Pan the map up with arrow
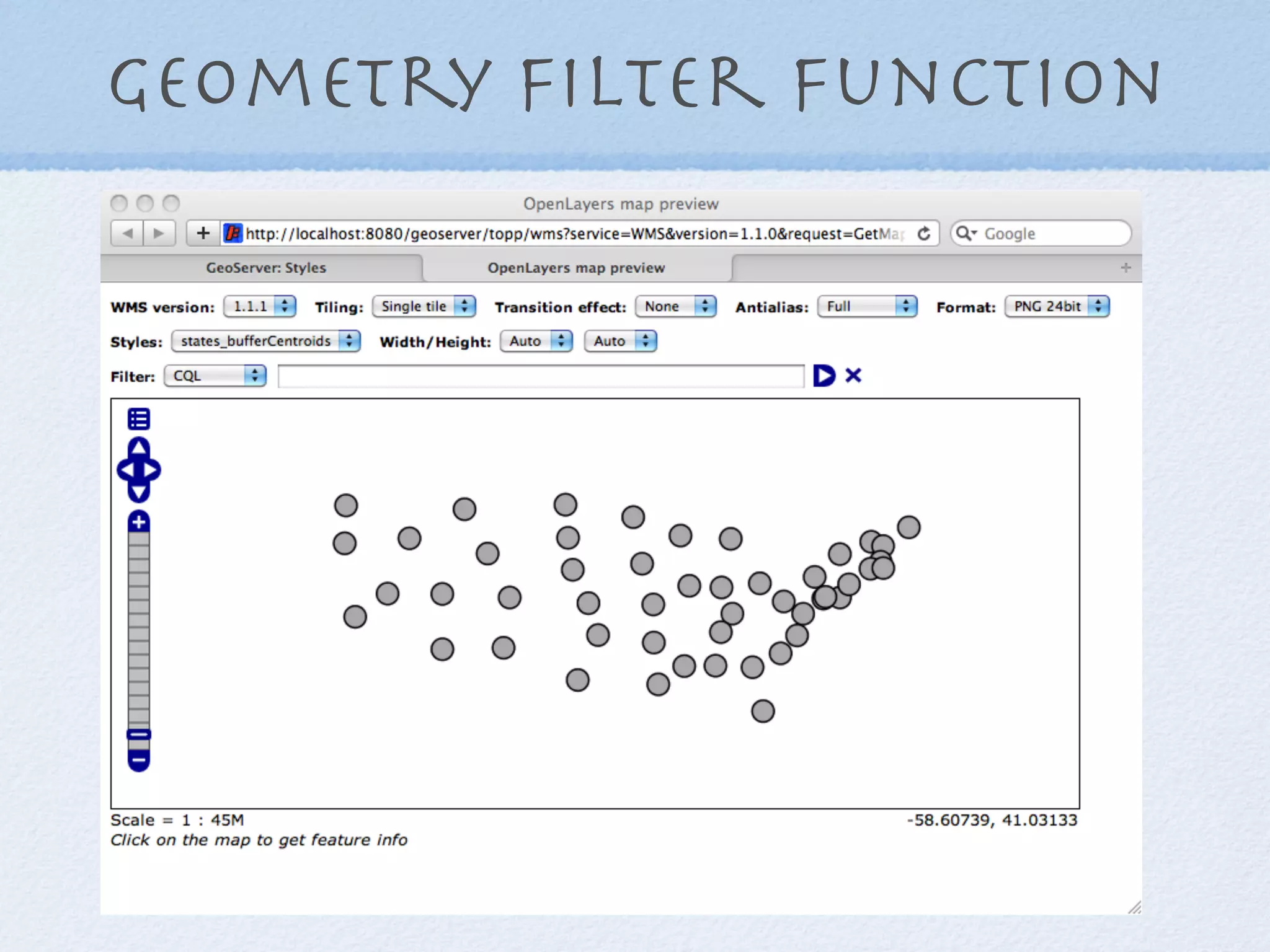 click(139, 447)
